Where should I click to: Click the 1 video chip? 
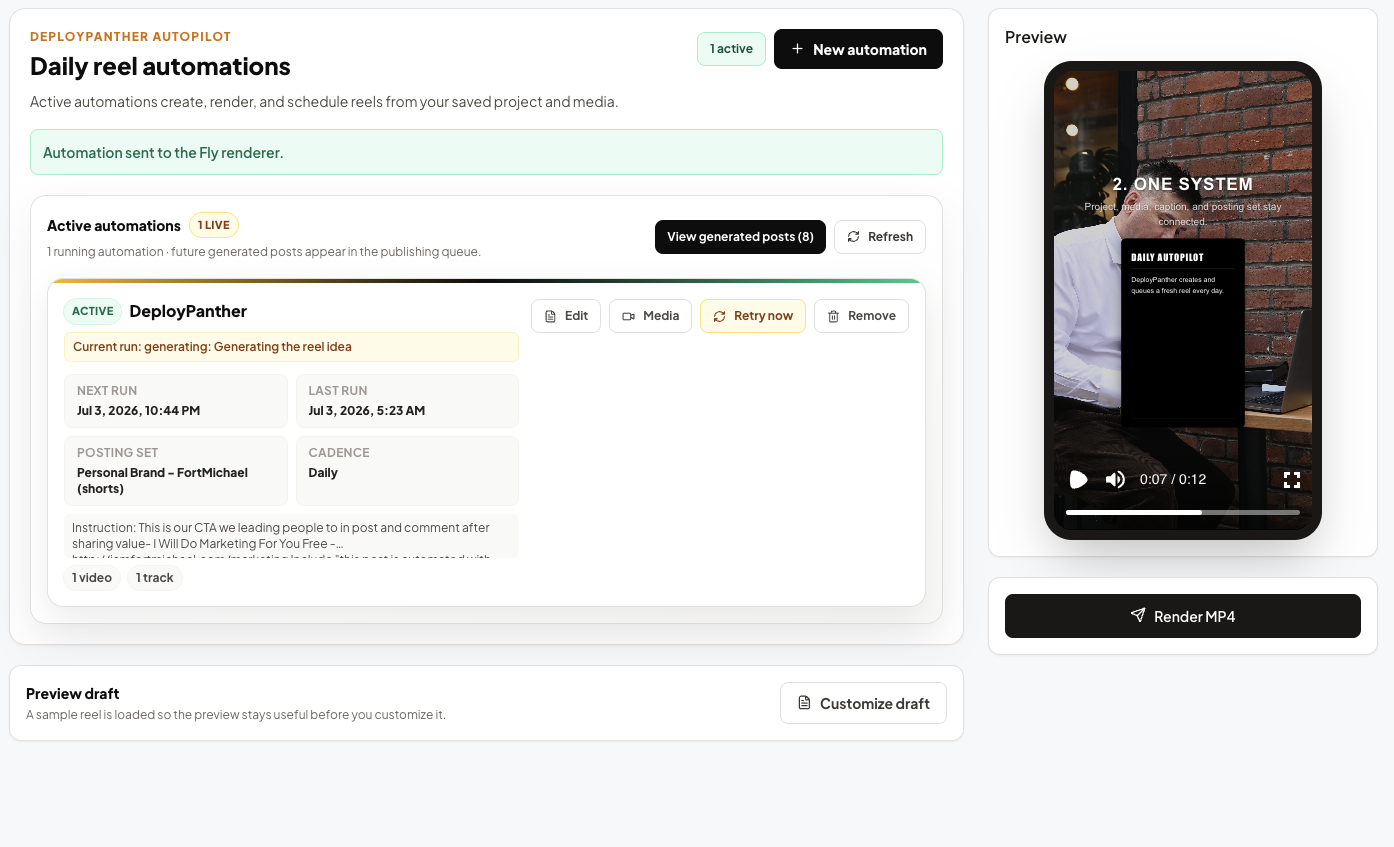pyautogui.click(x=92, y=578)
